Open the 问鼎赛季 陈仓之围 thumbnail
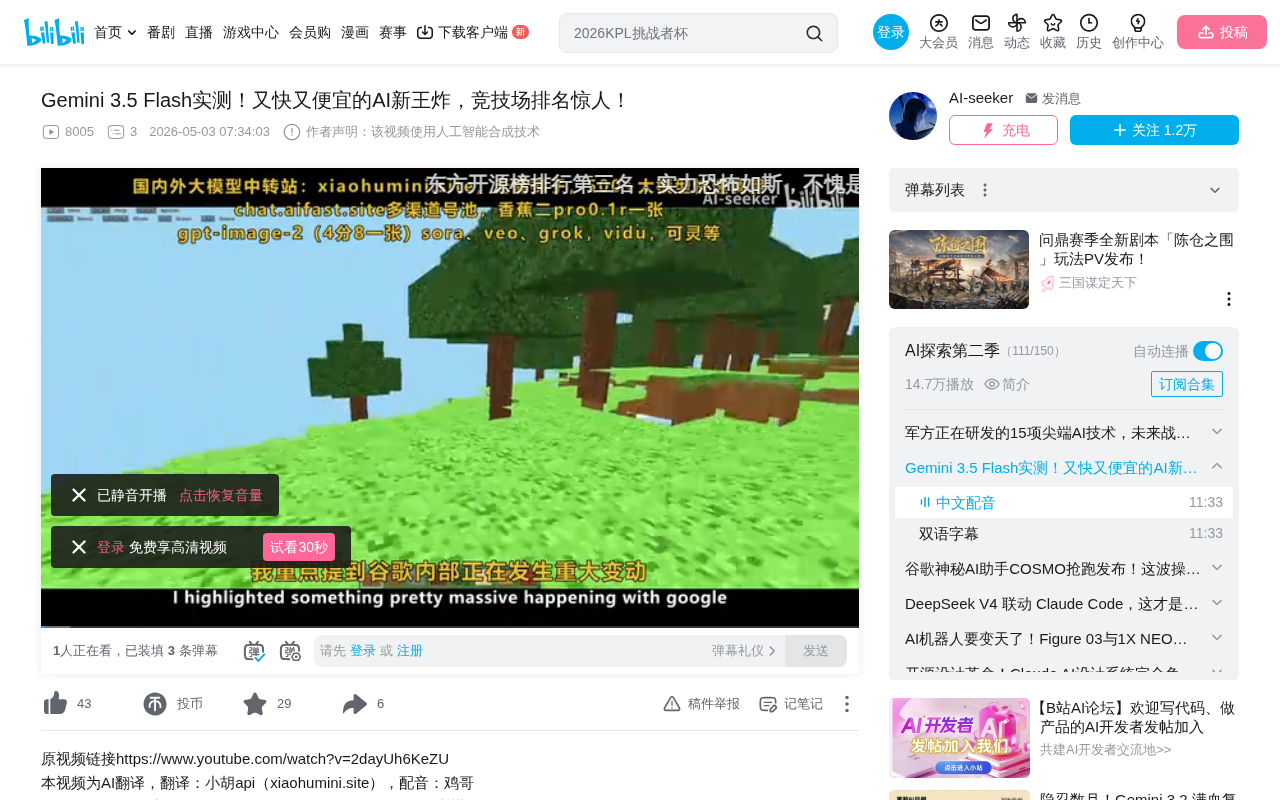The width and height of the screenshot is (1280, 800). (959, 270)
